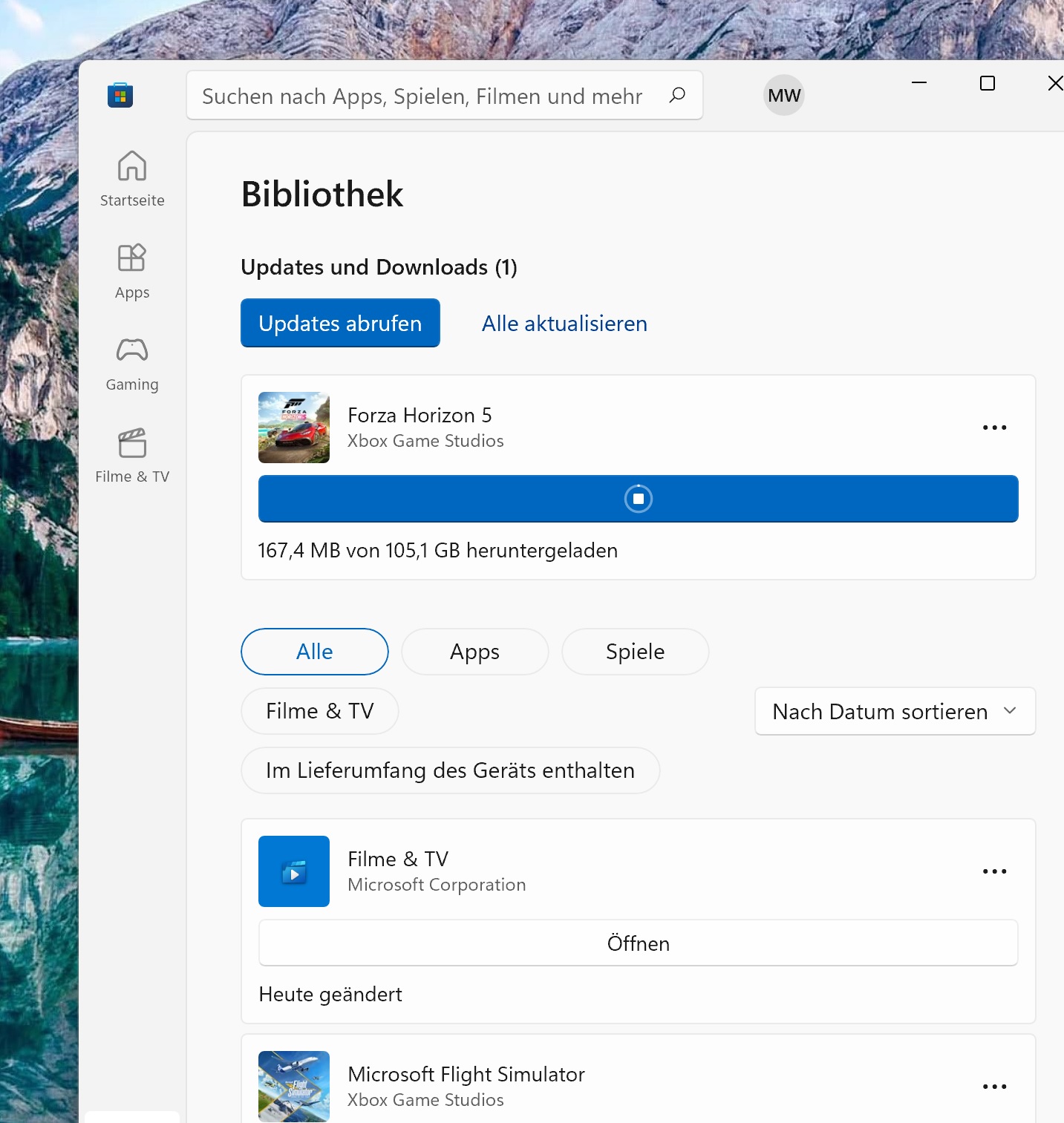
Task: Open the Nach Datum sortieren dropdown
Action: 895,711
